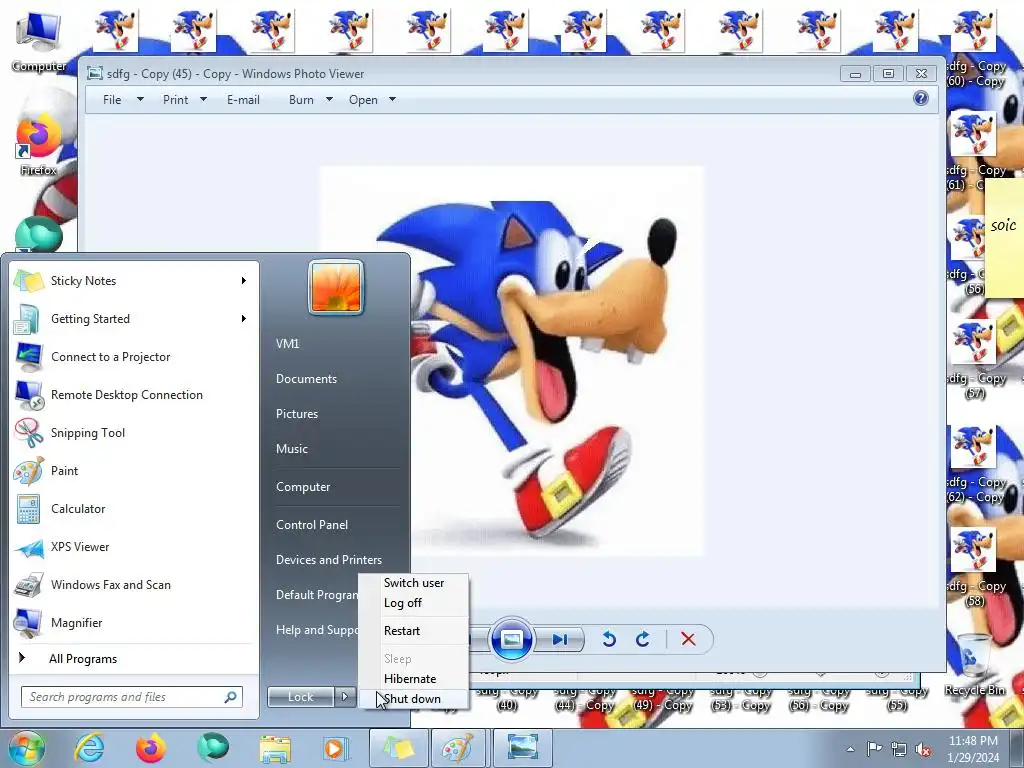This screenshot has height=768, width=1024.
Task: Switch to Photo Viewer taskbar button
Action: (522, 748)
